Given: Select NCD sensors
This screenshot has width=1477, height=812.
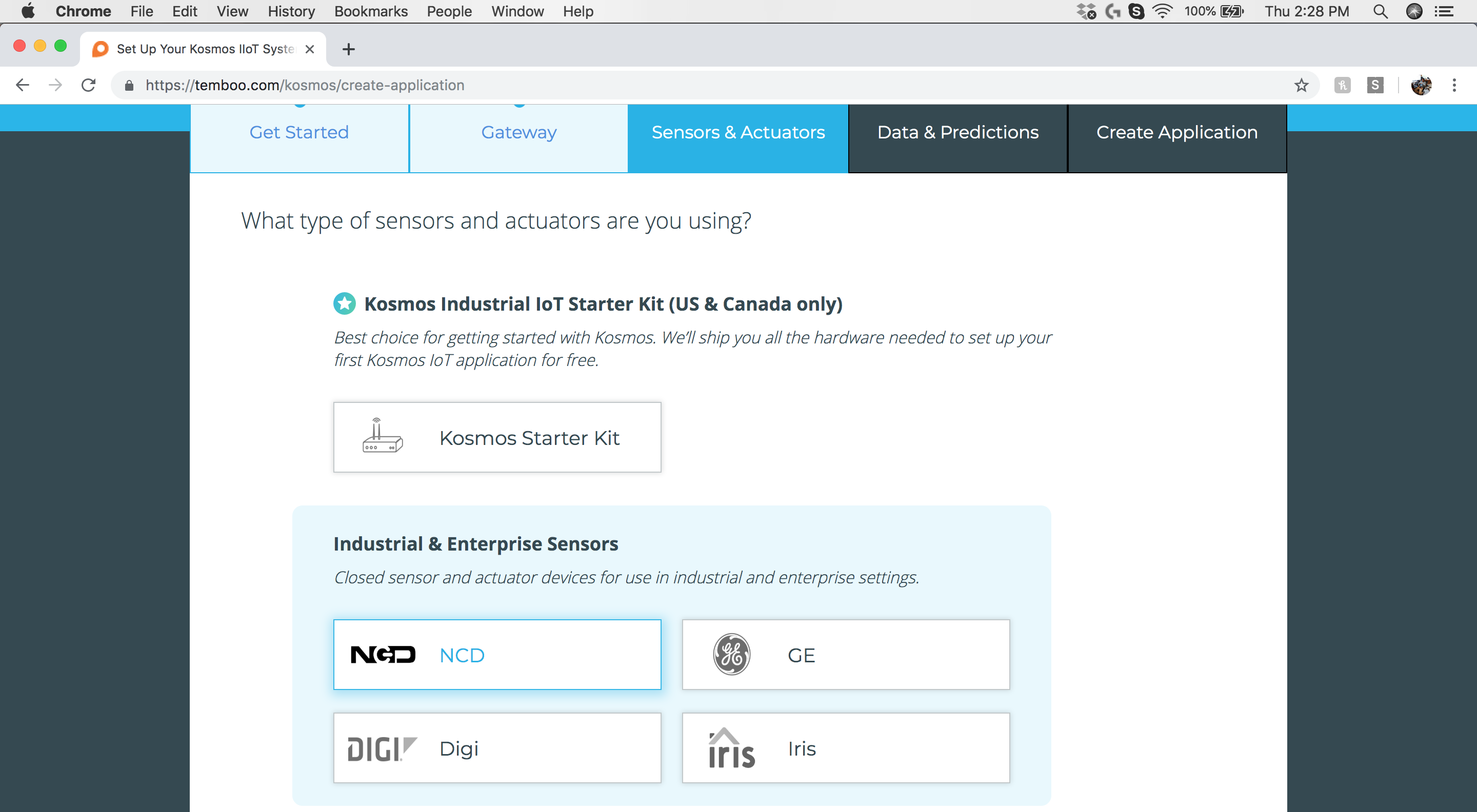Looking at the screenshot, I should (497, 655).
